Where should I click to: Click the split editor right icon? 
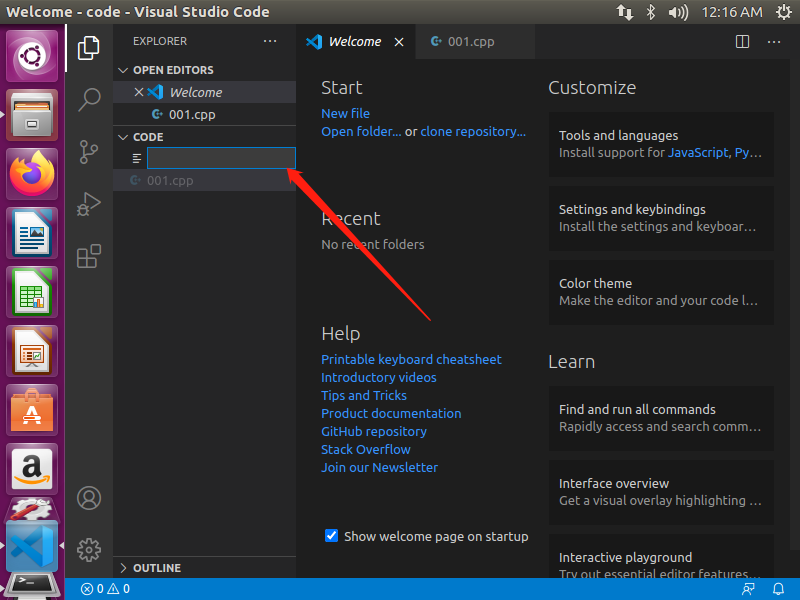click(x=742, y=42)
